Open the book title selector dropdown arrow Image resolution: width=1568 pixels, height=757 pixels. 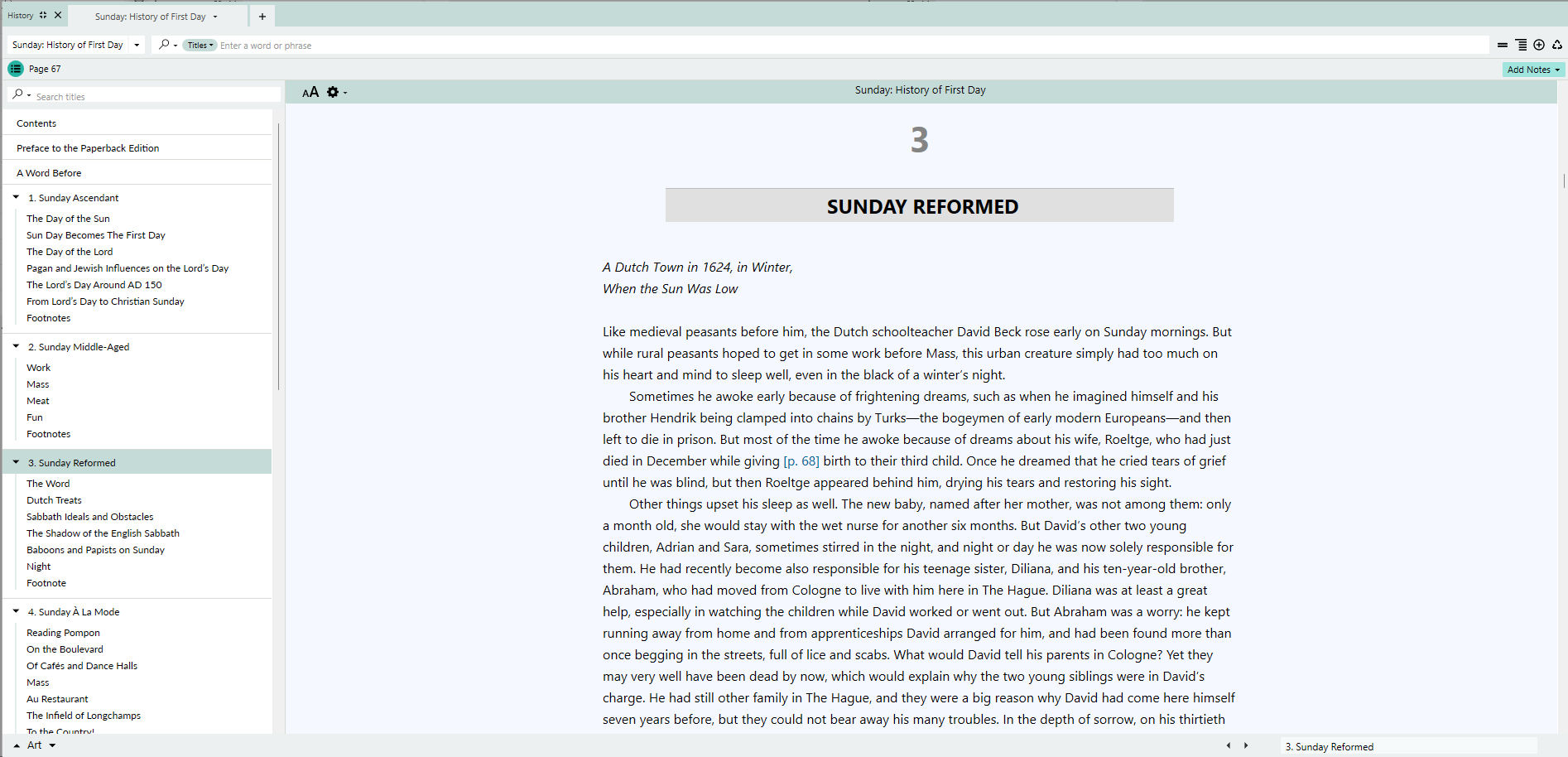[137, 45]
